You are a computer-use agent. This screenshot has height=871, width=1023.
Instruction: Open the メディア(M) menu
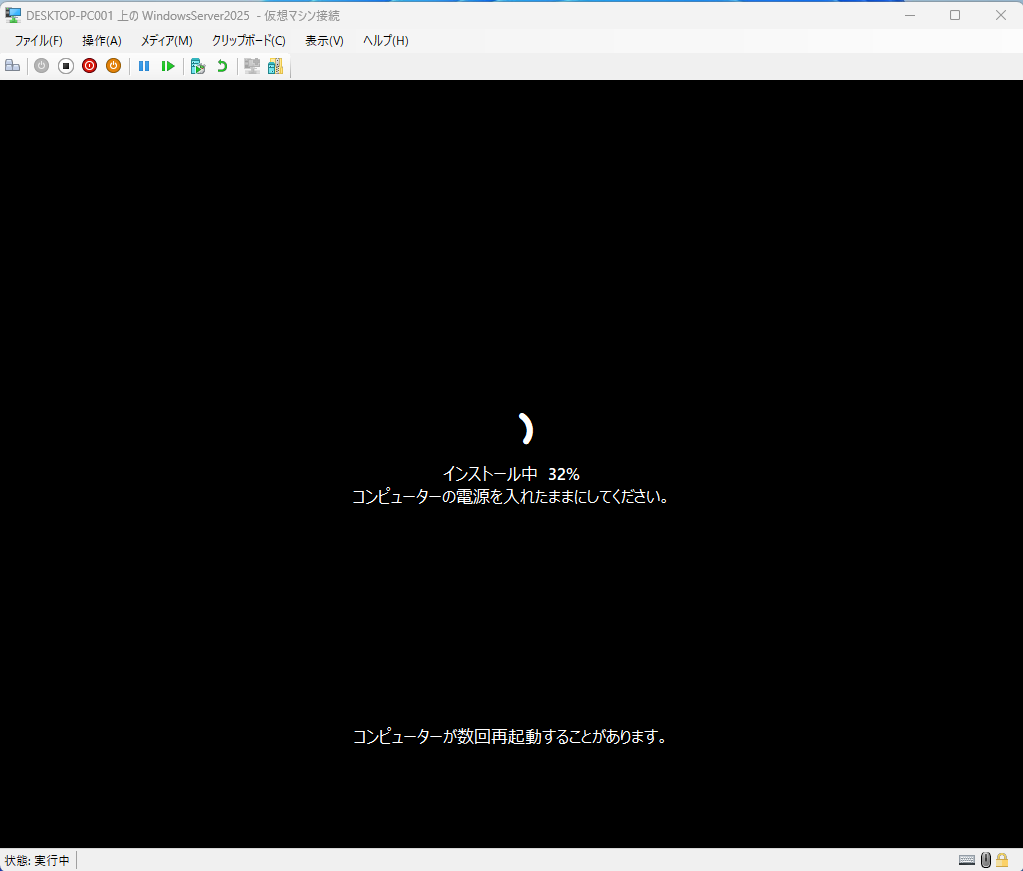point(167,40)
